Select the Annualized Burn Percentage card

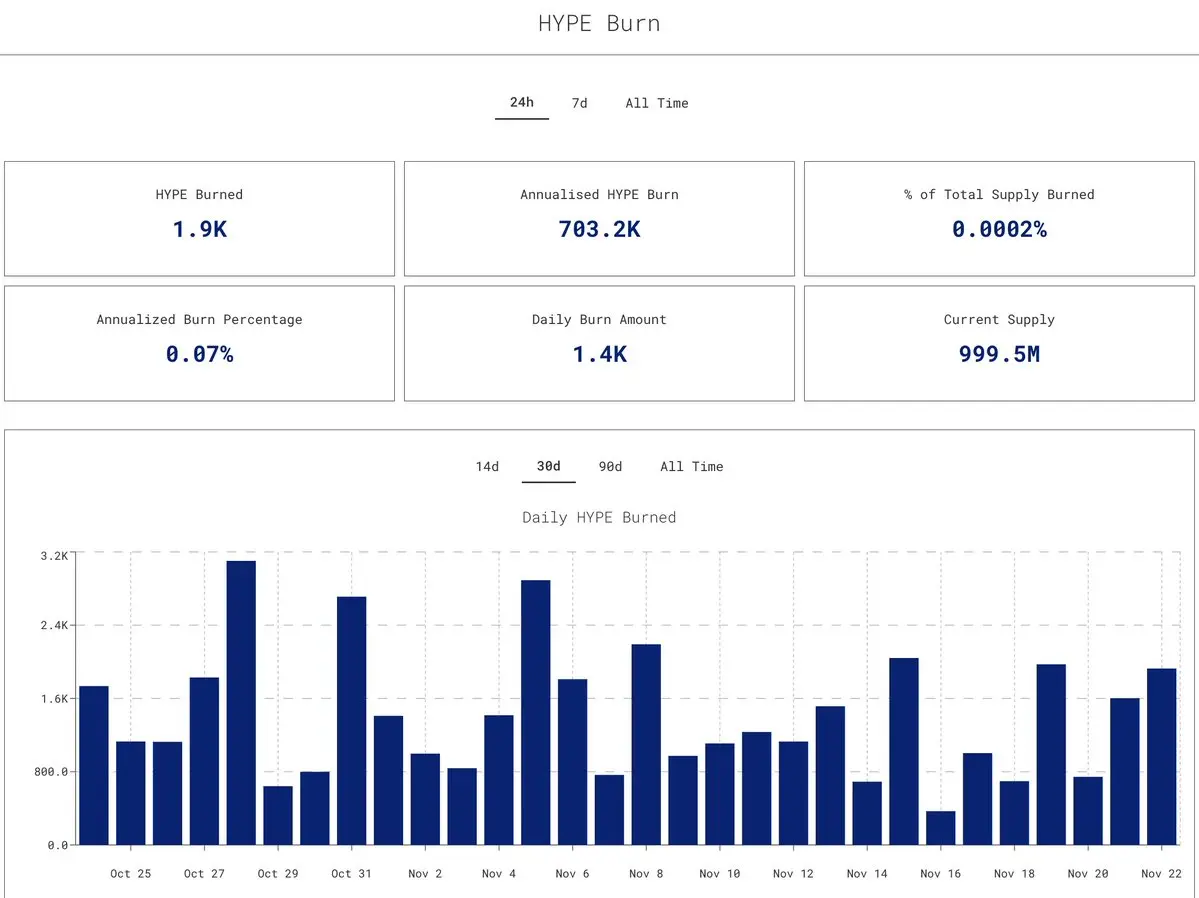(x=200, y=343)
